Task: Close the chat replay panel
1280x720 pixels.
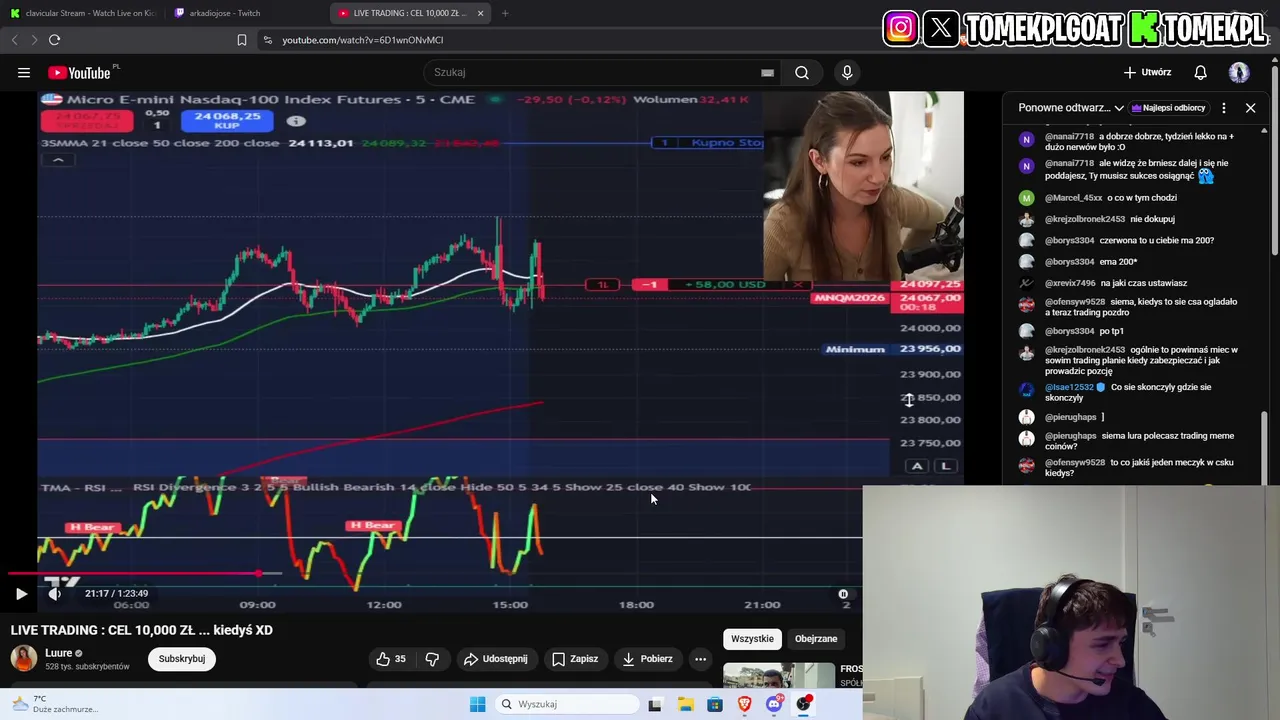Action: tap(1250, 107)
